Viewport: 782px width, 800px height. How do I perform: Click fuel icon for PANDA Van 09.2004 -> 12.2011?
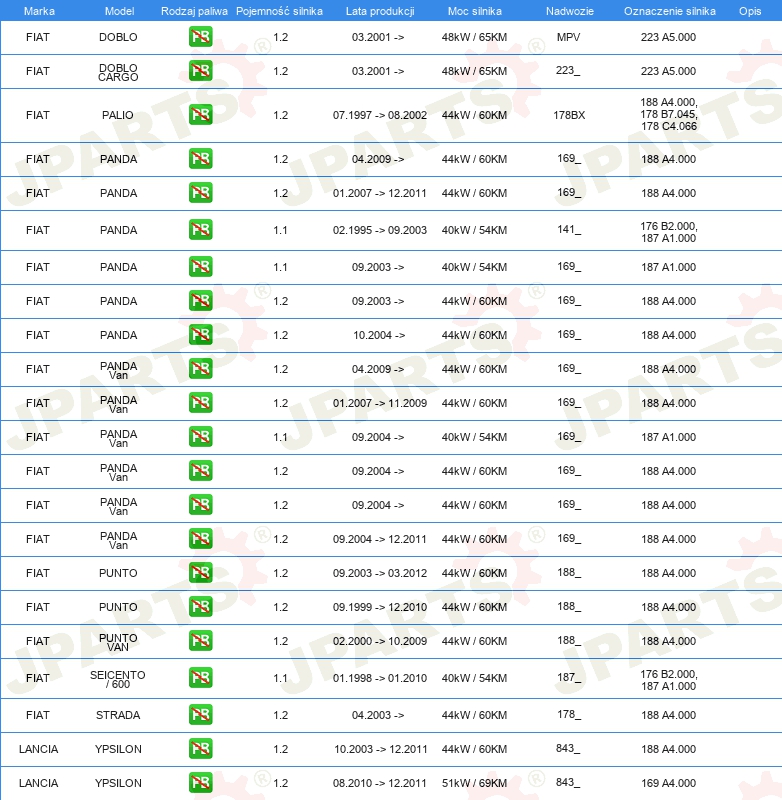(x=200, y=539)
